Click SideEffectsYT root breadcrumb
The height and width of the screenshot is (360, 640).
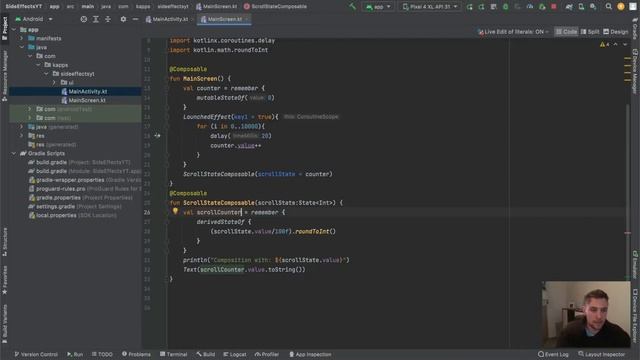tap(24, 7)
